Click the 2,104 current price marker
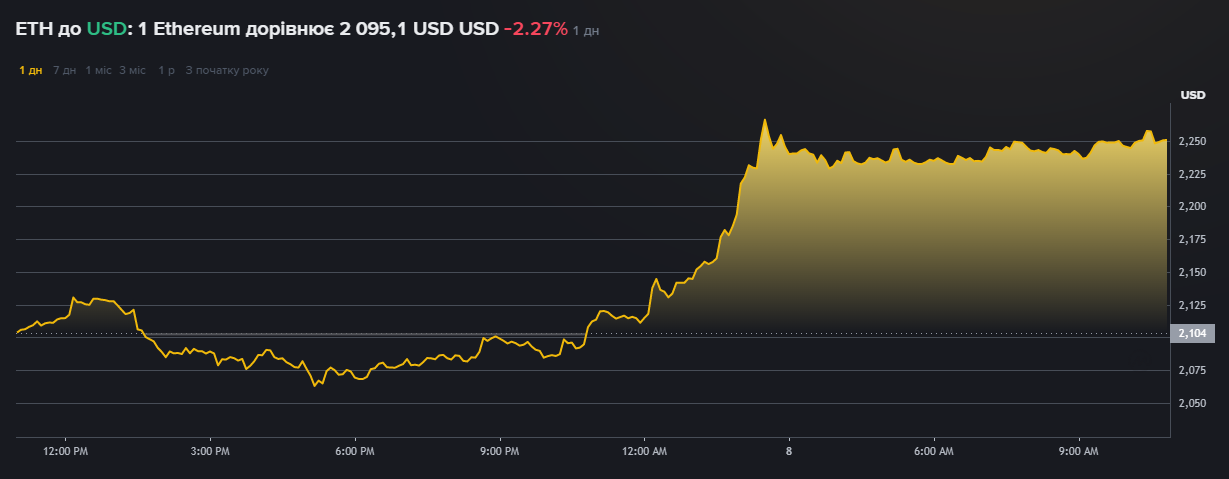 click(x=1192, y=334)
